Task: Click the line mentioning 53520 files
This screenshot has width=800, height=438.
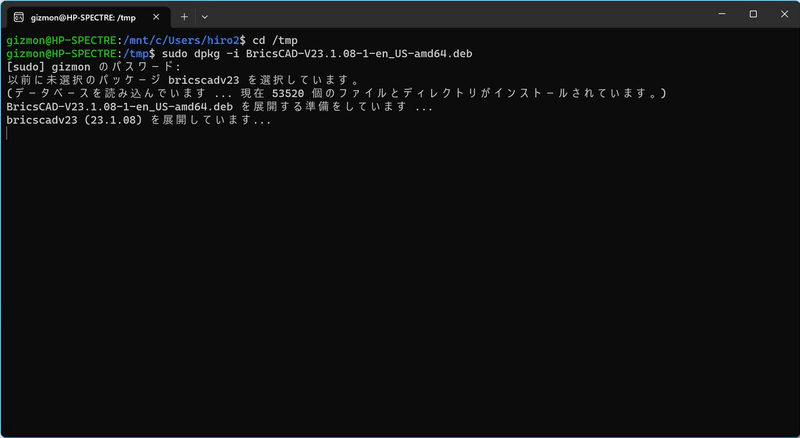Action: [337, 93]
